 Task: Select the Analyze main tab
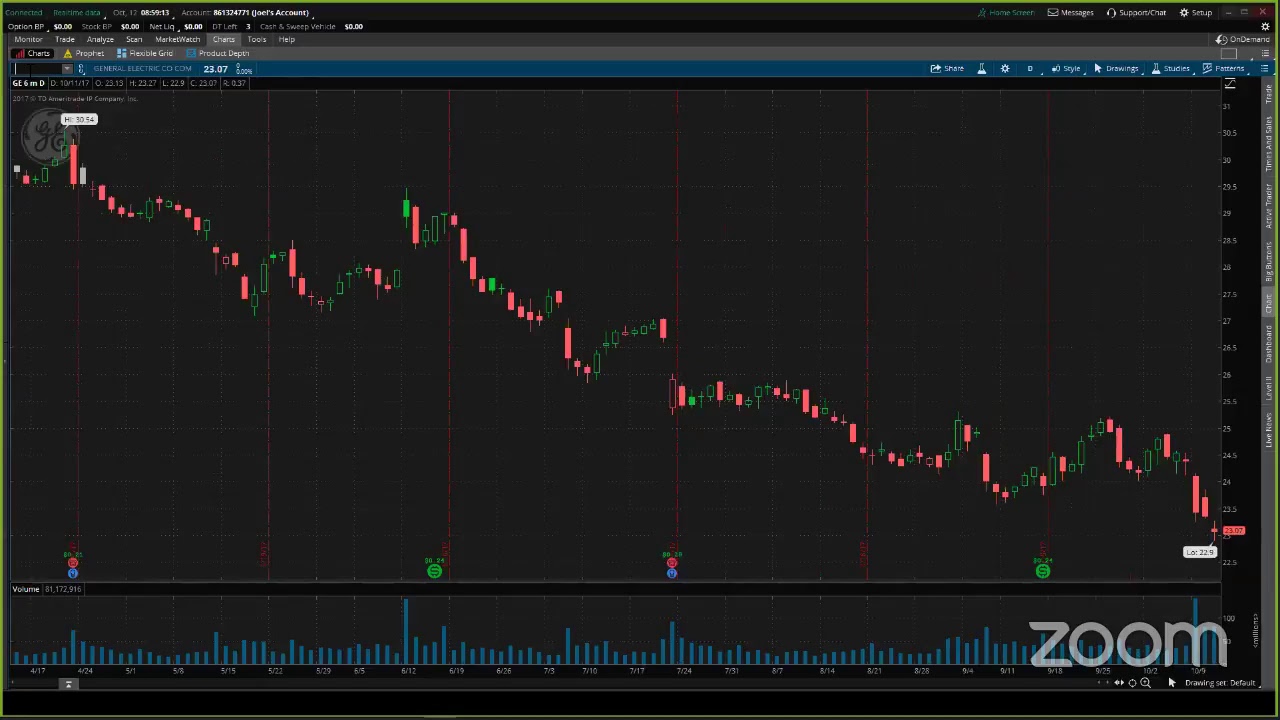(100, 39)
